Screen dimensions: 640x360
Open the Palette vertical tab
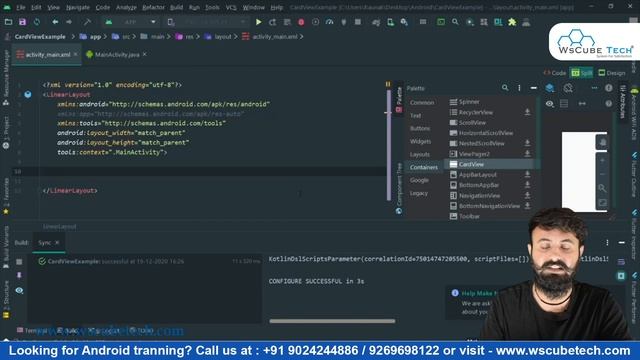[x=399, y=100]
